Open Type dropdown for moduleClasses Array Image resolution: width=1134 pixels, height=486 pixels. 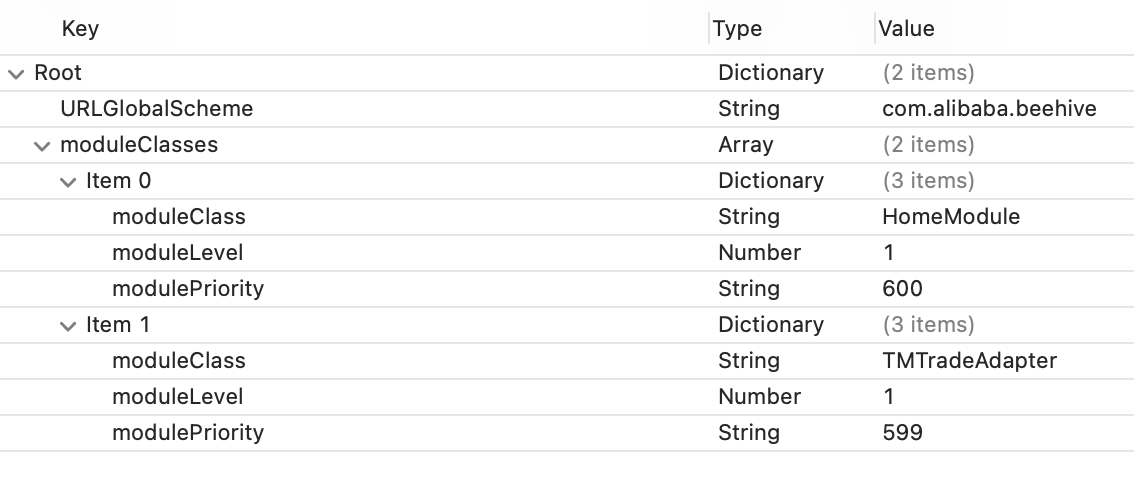pyautogui.click(x=745, y=145)
